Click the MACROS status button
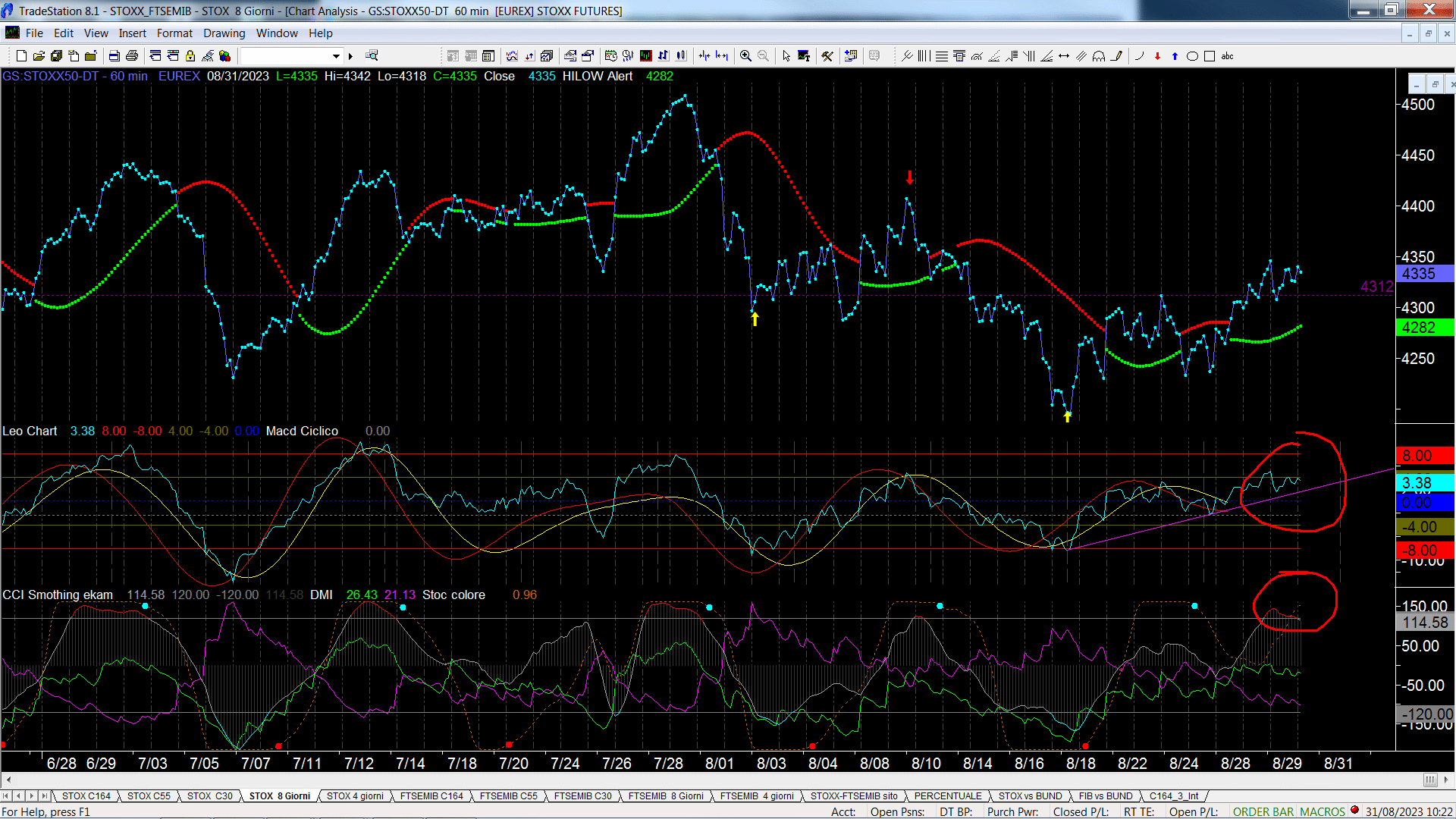 pyautogui.click(x=1323, y=812)
